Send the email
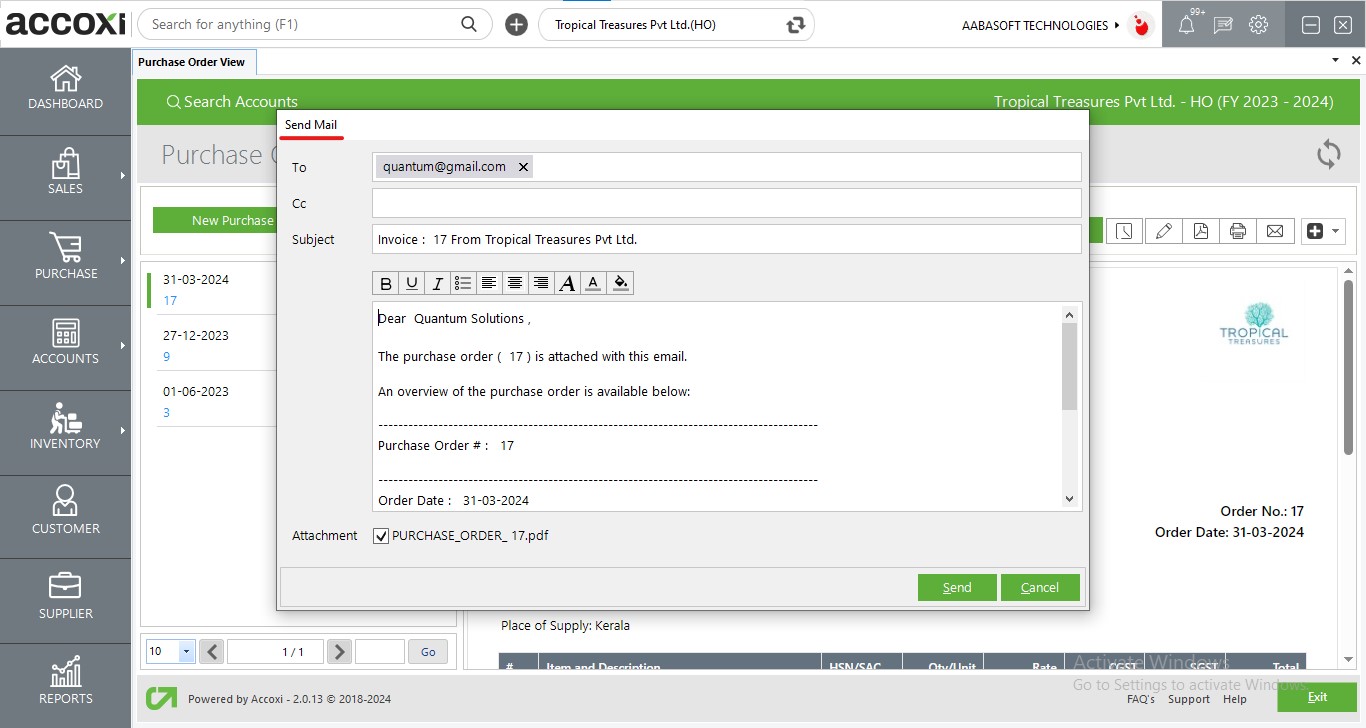1366x728 pixels. [957, 588]
